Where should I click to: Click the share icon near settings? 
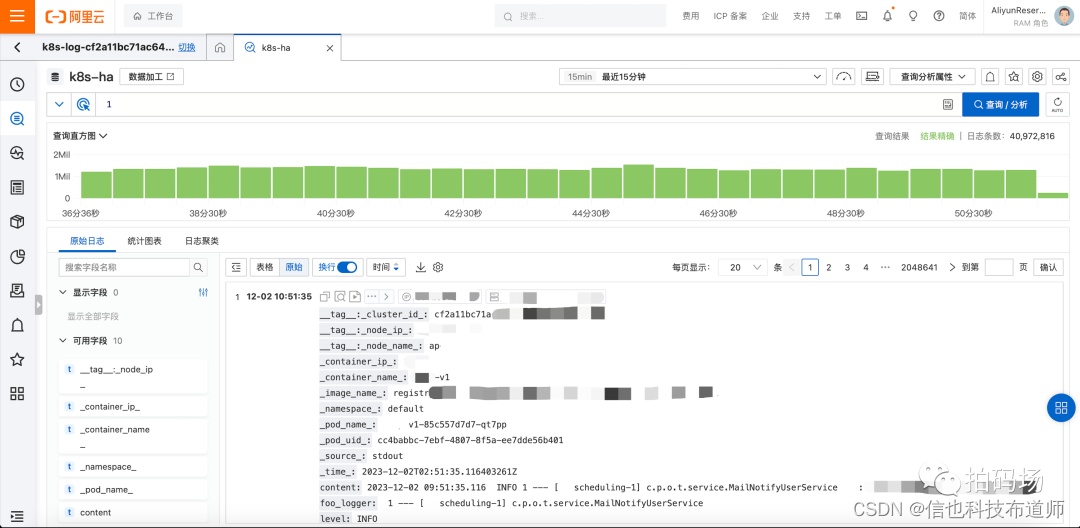(x=1061, y=76)
